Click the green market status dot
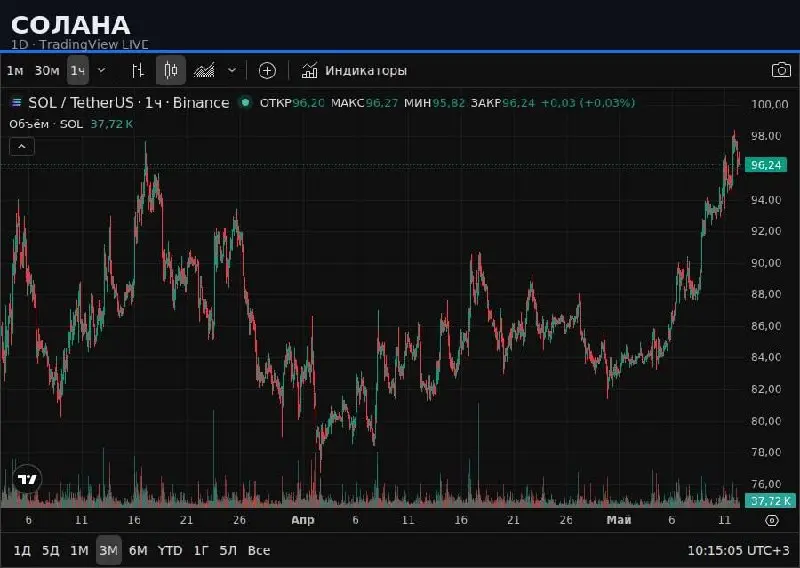Image resolution: width=800 pixels, height=568 pixels. (x=245, y=103)
